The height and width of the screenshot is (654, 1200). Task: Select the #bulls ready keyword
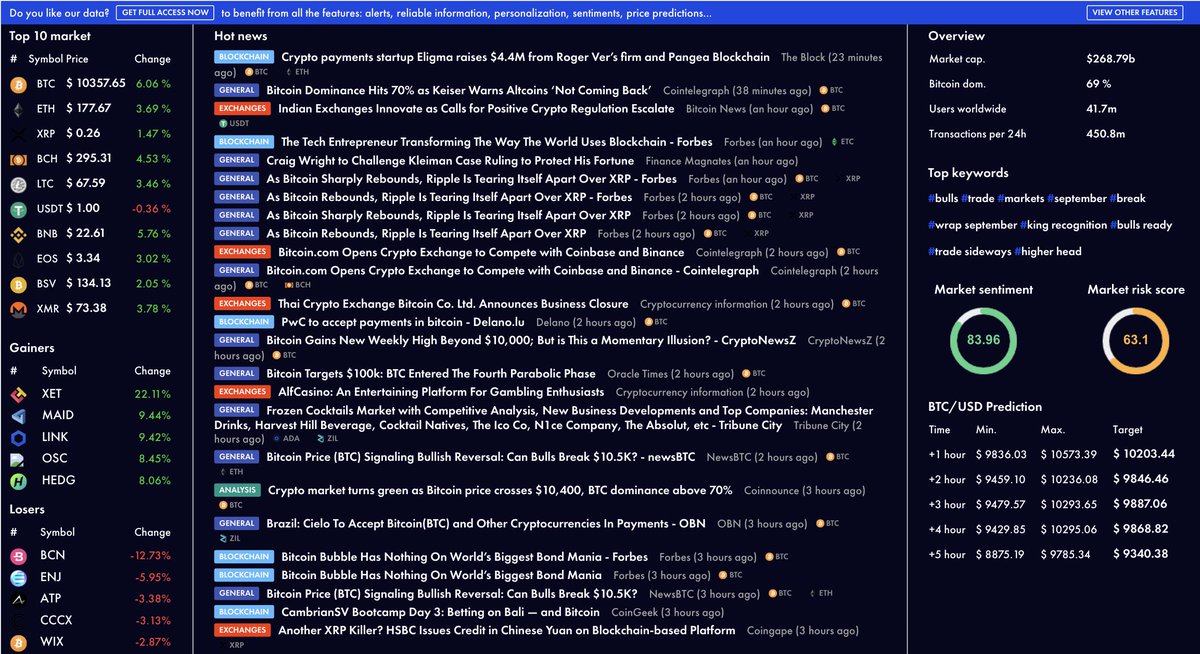click(x=1141, y=225)
